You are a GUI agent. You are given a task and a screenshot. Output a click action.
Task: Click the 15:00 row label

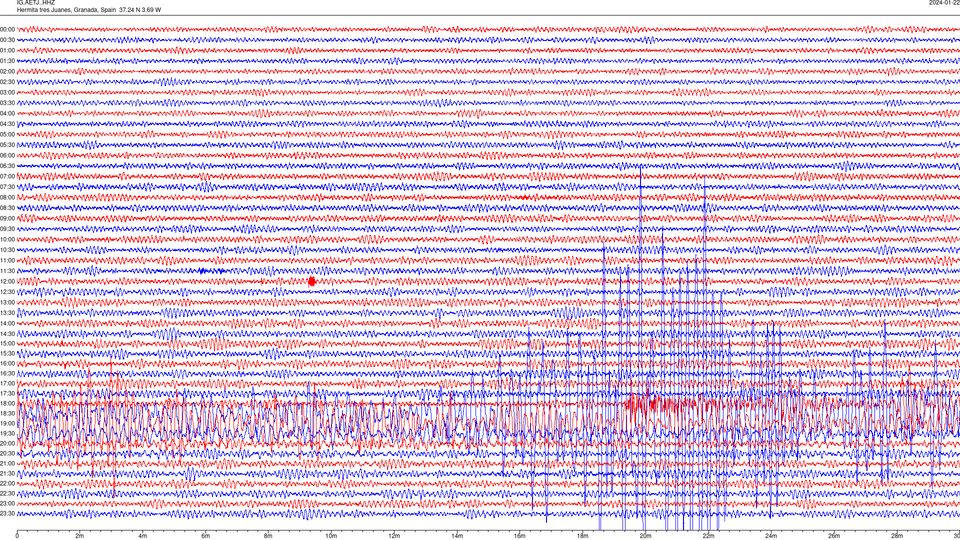coord(7,343)
